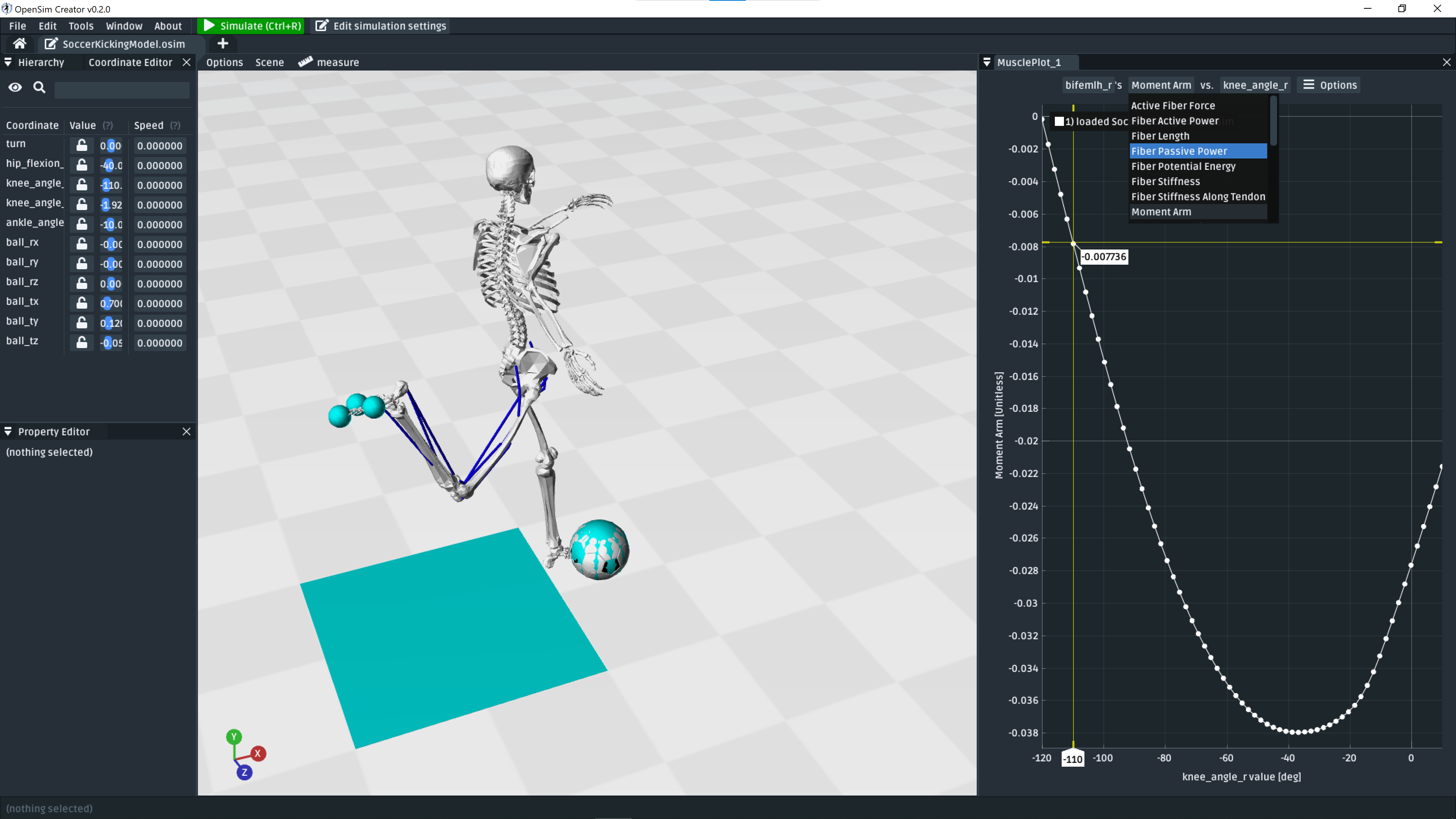This screenshot has height=819, width=1456.
Task: Open a new tab with plus icon
Action: (223, 44)
